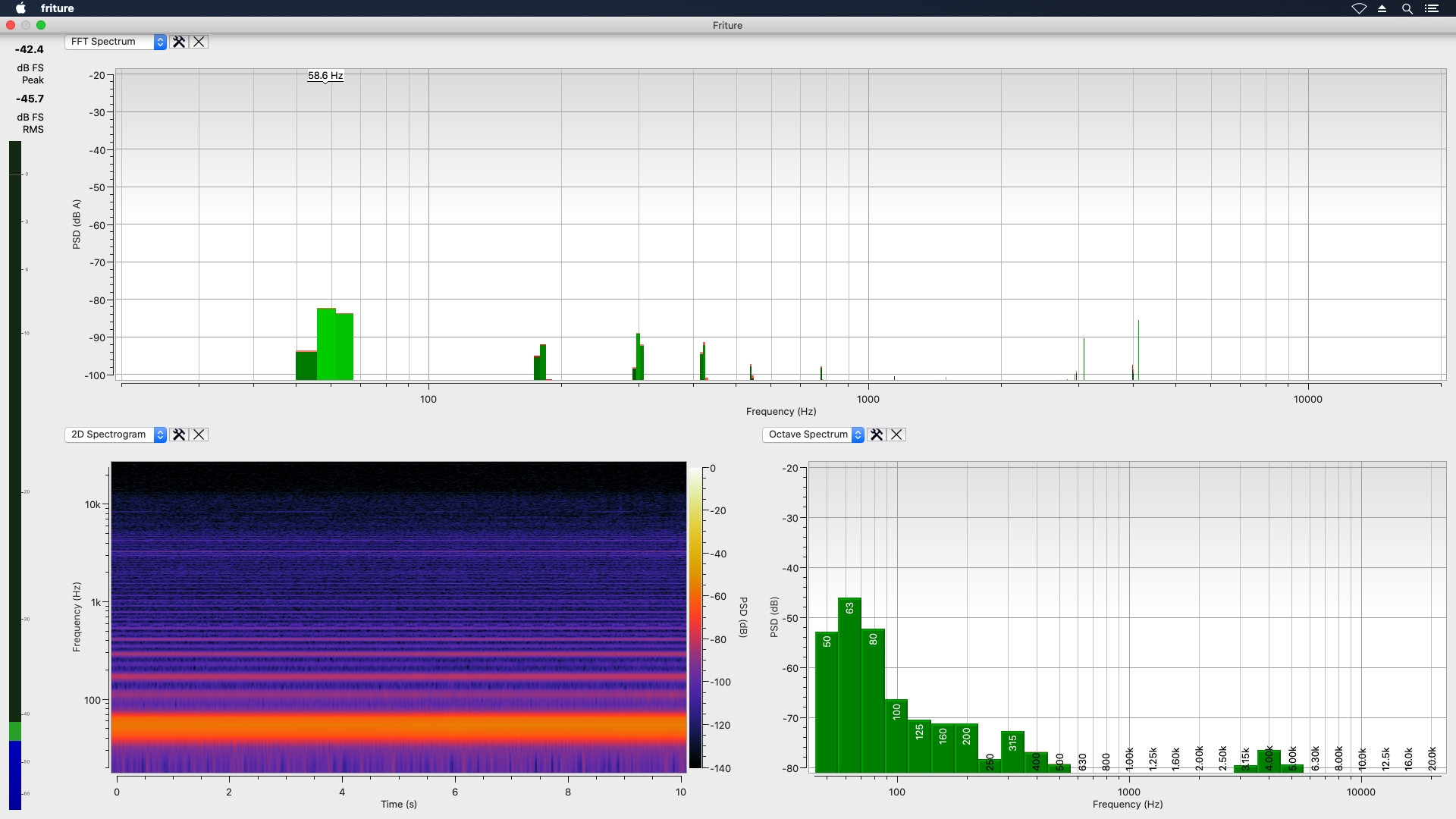Open the FFT Spectrum widget type dropdown
The width and height of the screenshot is (1456, 819).
point(115,42)
